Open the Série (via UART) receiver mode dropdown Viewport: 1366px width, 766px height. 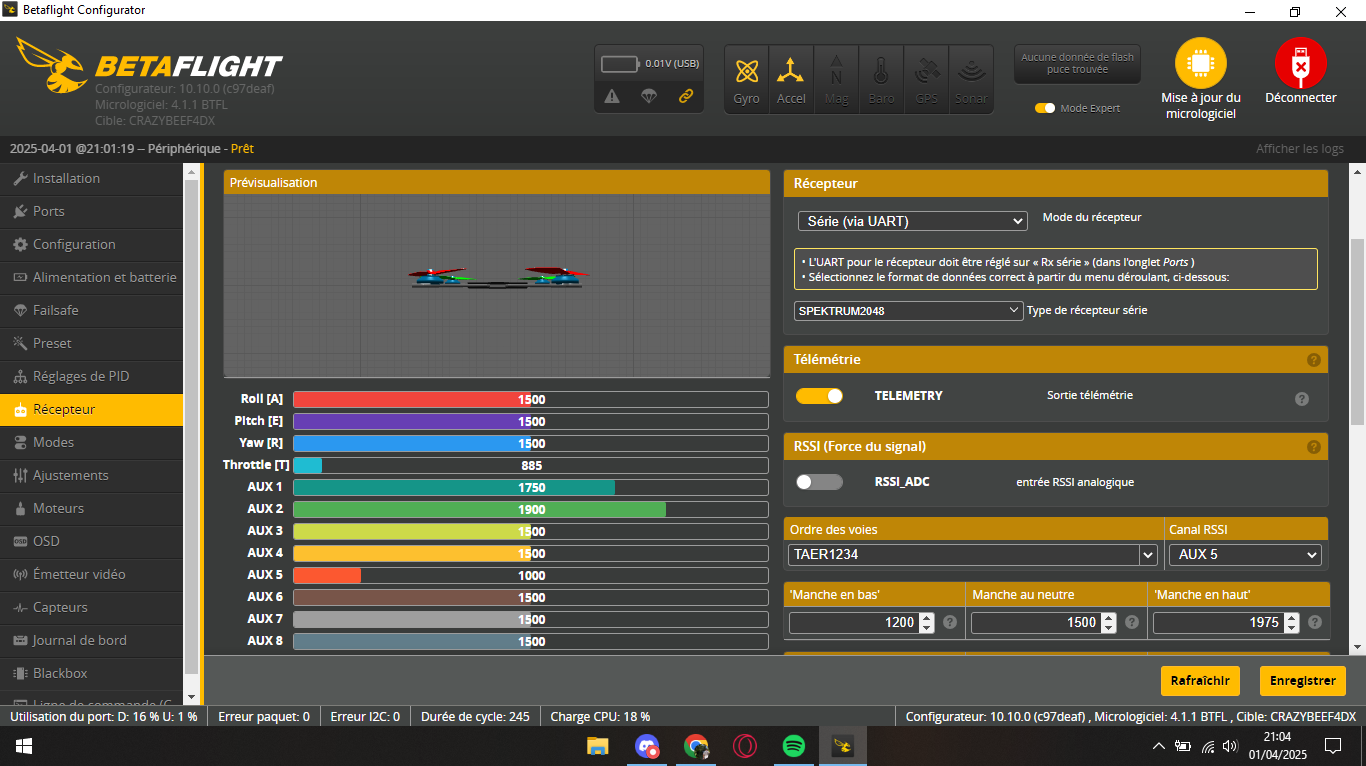tap(912, 221)
